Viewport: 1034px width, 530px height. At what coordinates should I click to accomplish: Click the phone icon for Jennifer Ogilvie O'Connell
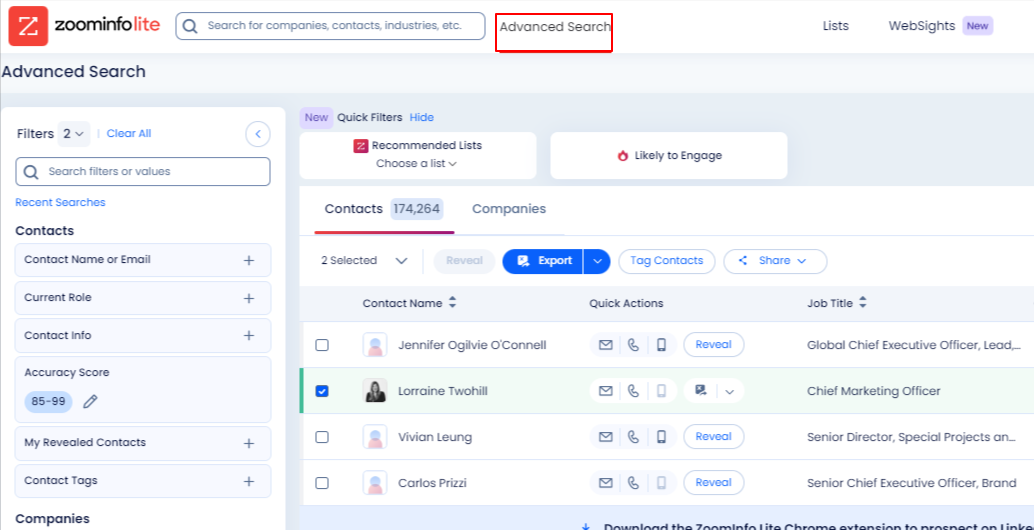(x=634, y=345)
